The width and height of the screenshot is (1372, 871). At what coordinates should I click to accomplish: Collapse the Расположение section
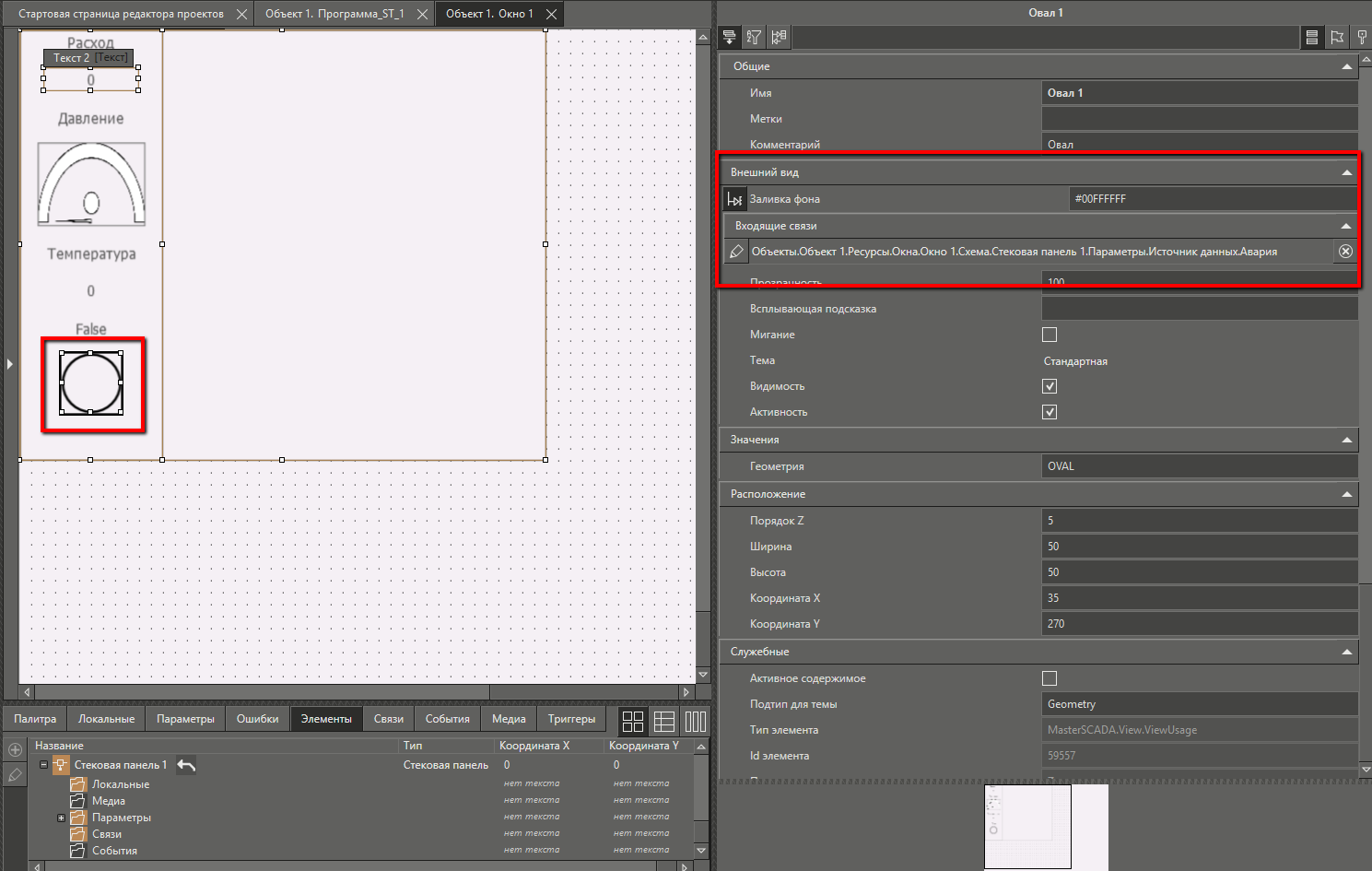(x=1346, y=494)
